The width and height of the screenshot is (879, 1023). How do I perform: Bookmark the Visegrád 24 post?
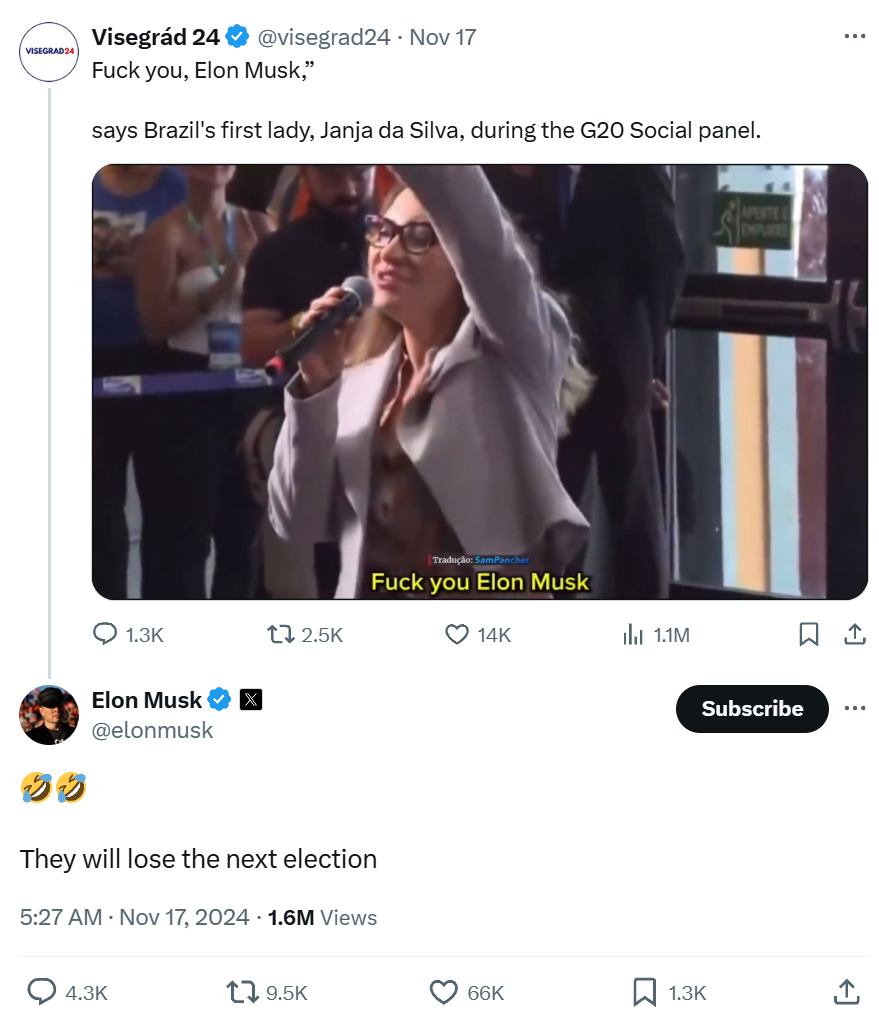tap(809, 634)
